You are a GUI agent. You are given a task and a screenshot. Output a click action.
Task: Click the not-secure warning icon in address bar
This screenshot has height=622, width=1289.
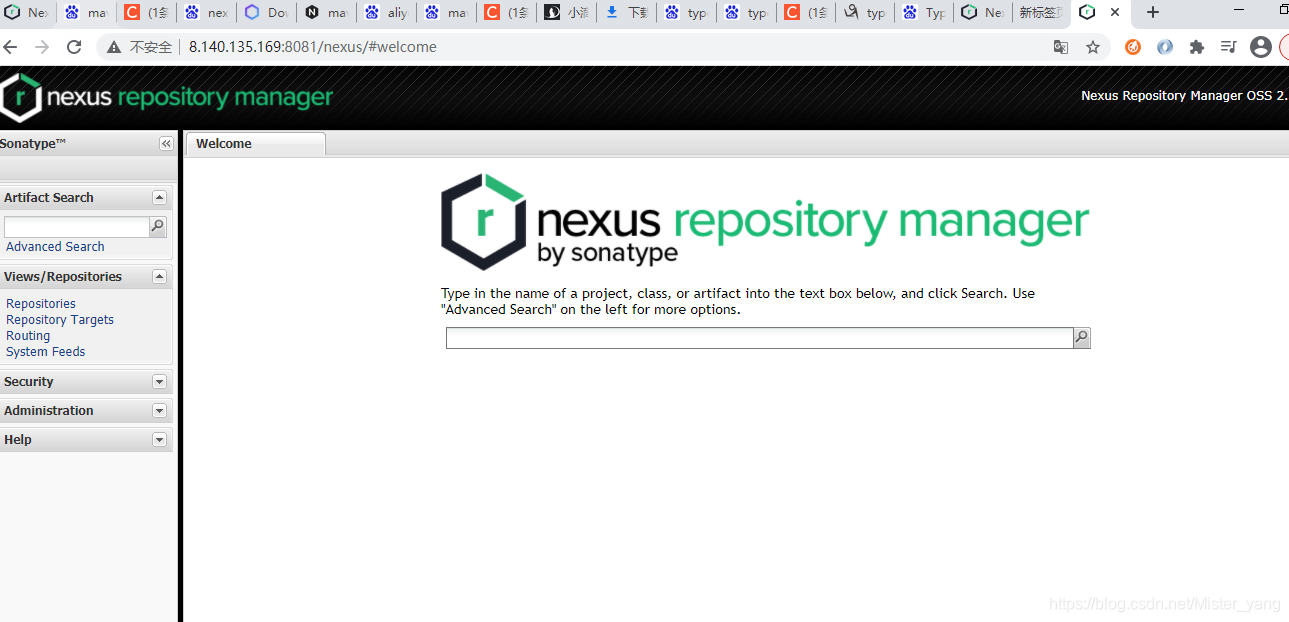(116, 47)
